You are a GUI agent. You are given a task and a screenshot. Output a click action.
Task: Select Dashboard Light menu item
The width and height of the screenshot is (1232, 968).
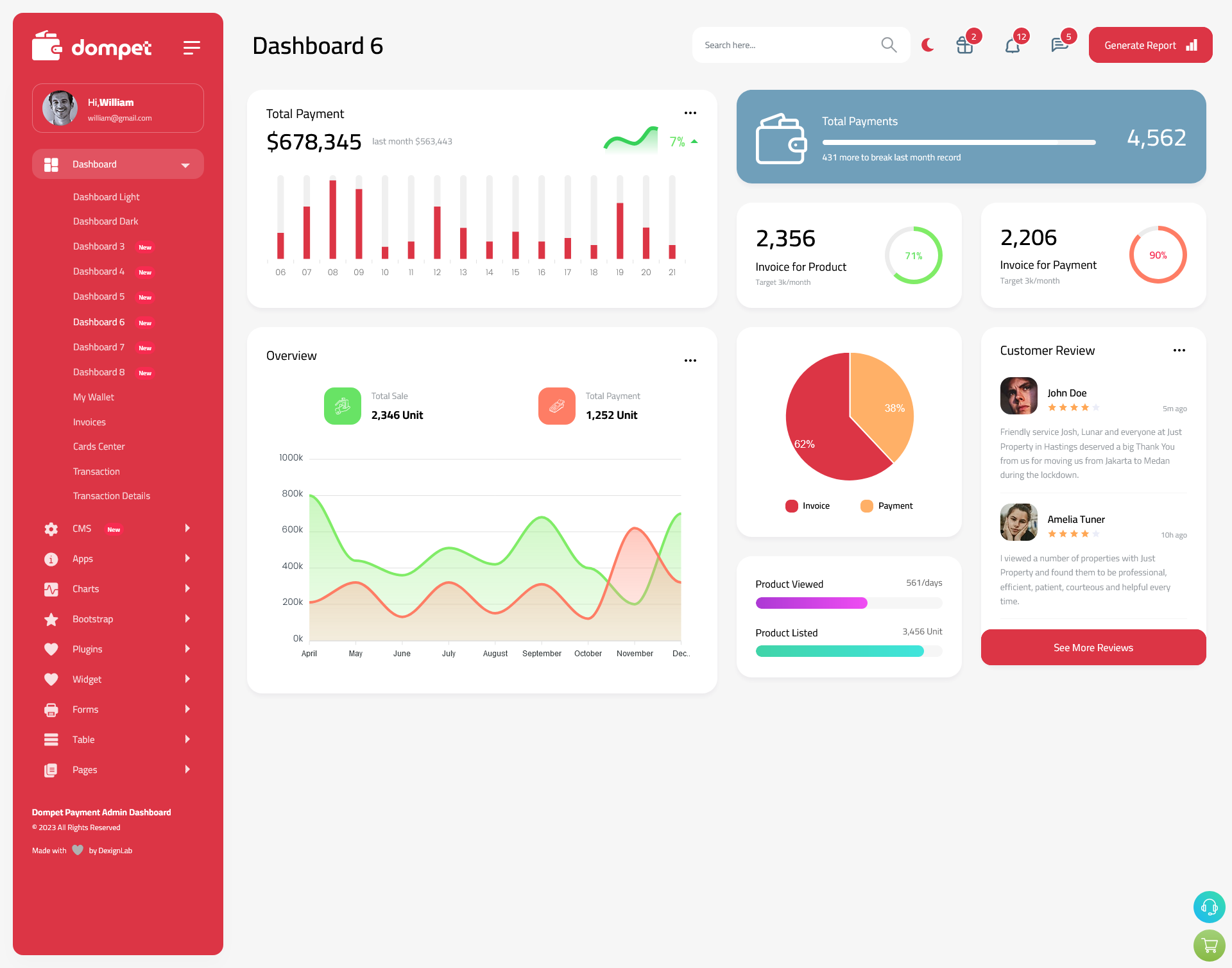(105, 196)
